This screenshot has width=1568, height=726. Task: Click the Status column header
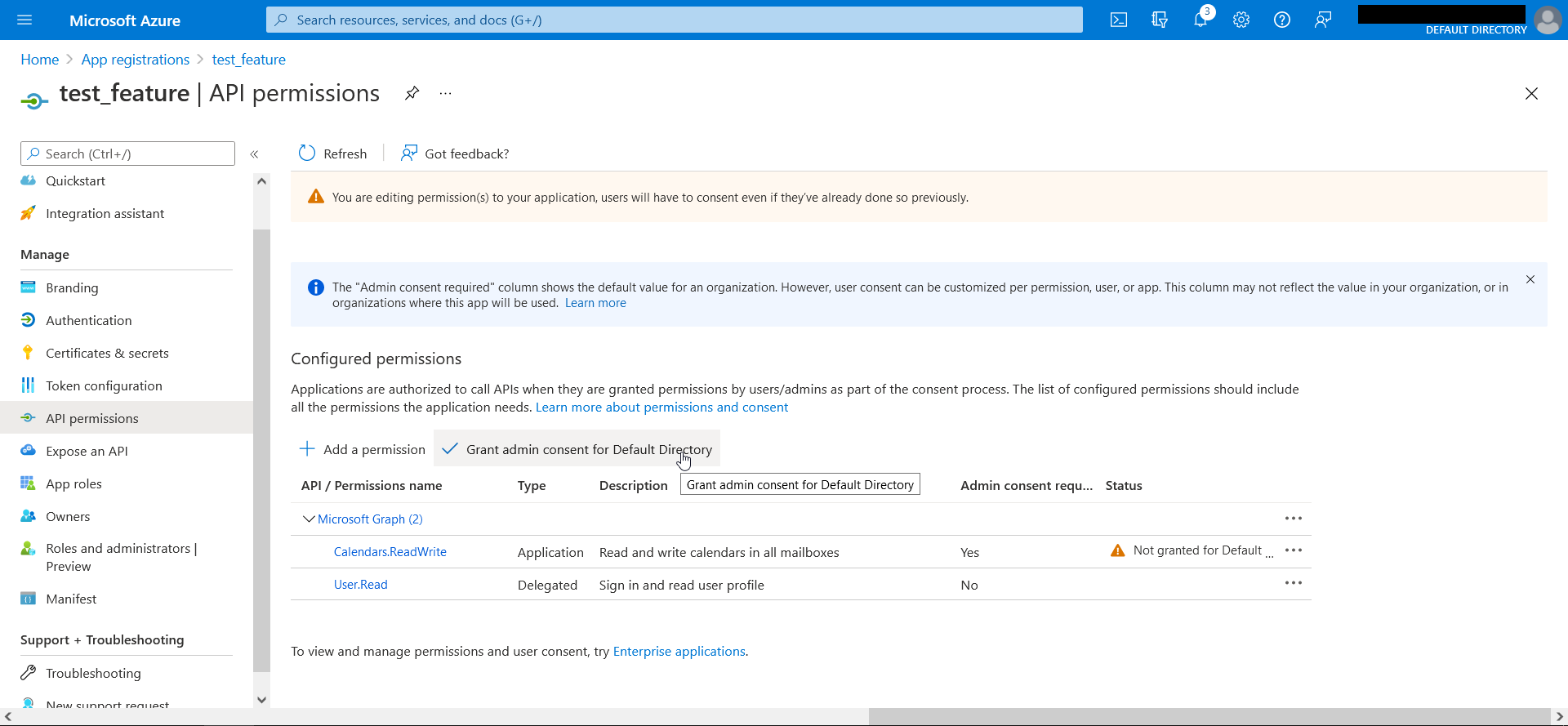tap(1124, 485)
